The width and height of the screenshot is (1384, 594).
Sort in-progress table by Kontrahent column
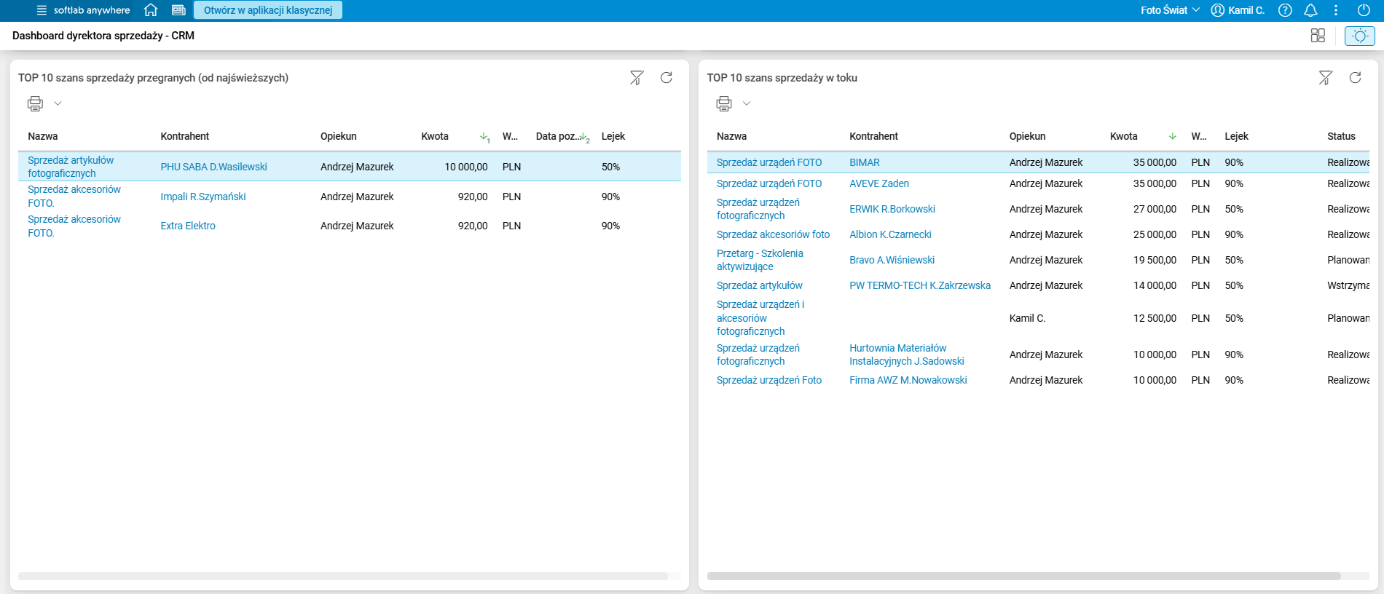tap(873, 136)
